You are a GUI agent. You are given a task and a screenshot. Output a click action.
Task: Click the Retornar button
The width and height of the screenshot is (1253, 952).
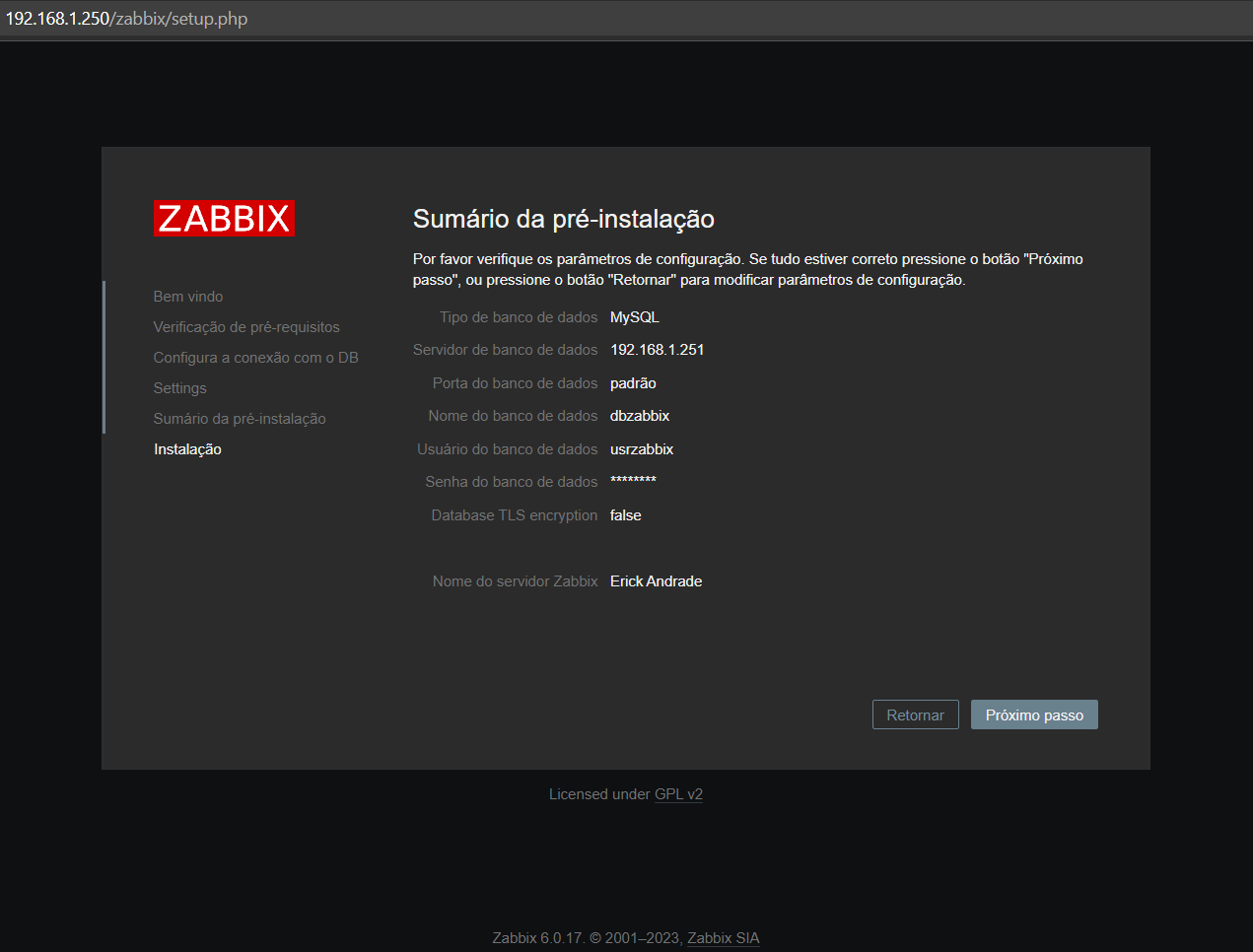coord(915,714)
